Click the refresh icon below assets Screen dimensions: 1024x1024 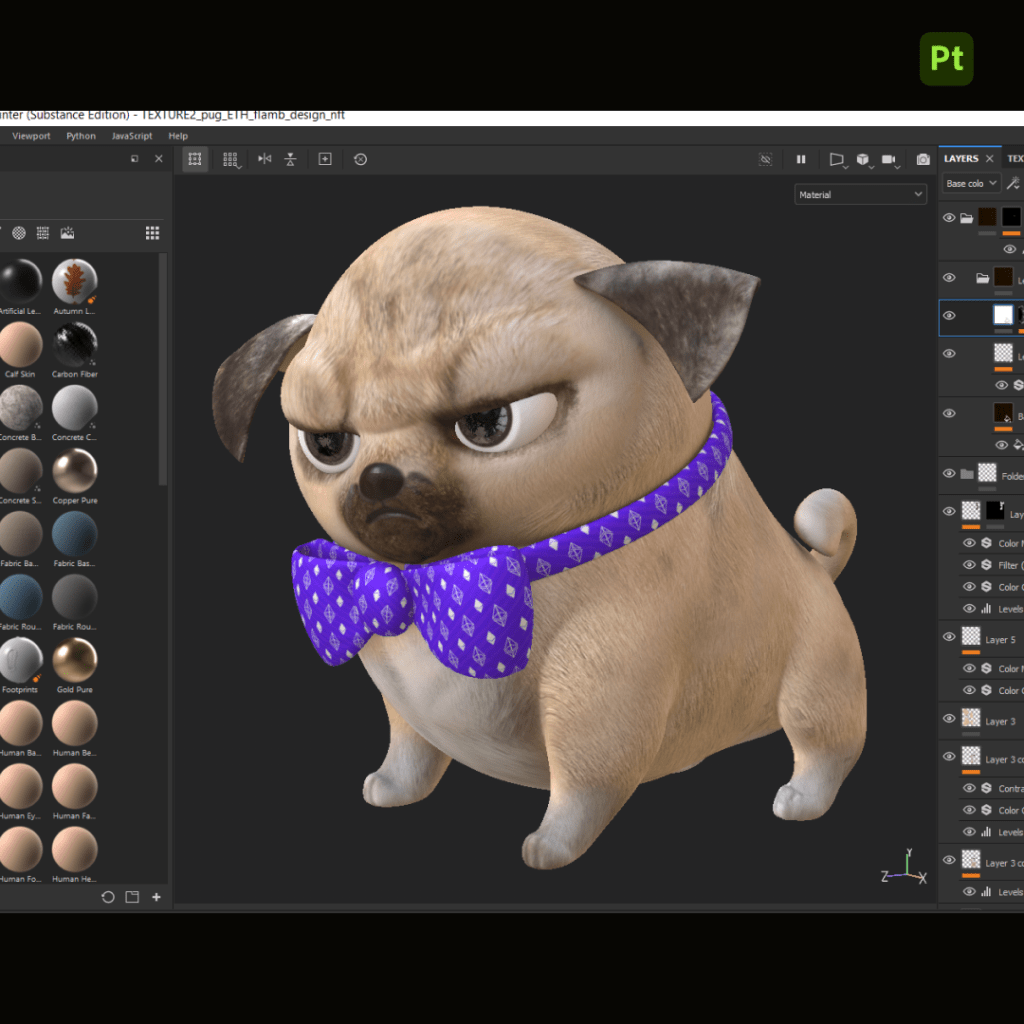108,897
